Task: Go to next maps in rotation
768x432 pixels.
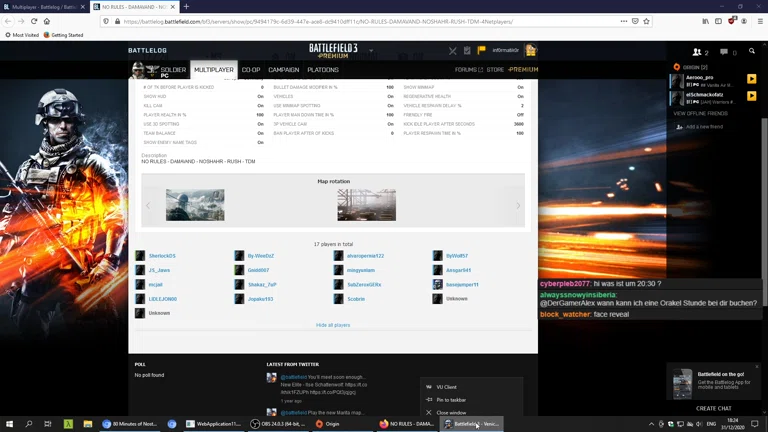Action: point(518,206)
